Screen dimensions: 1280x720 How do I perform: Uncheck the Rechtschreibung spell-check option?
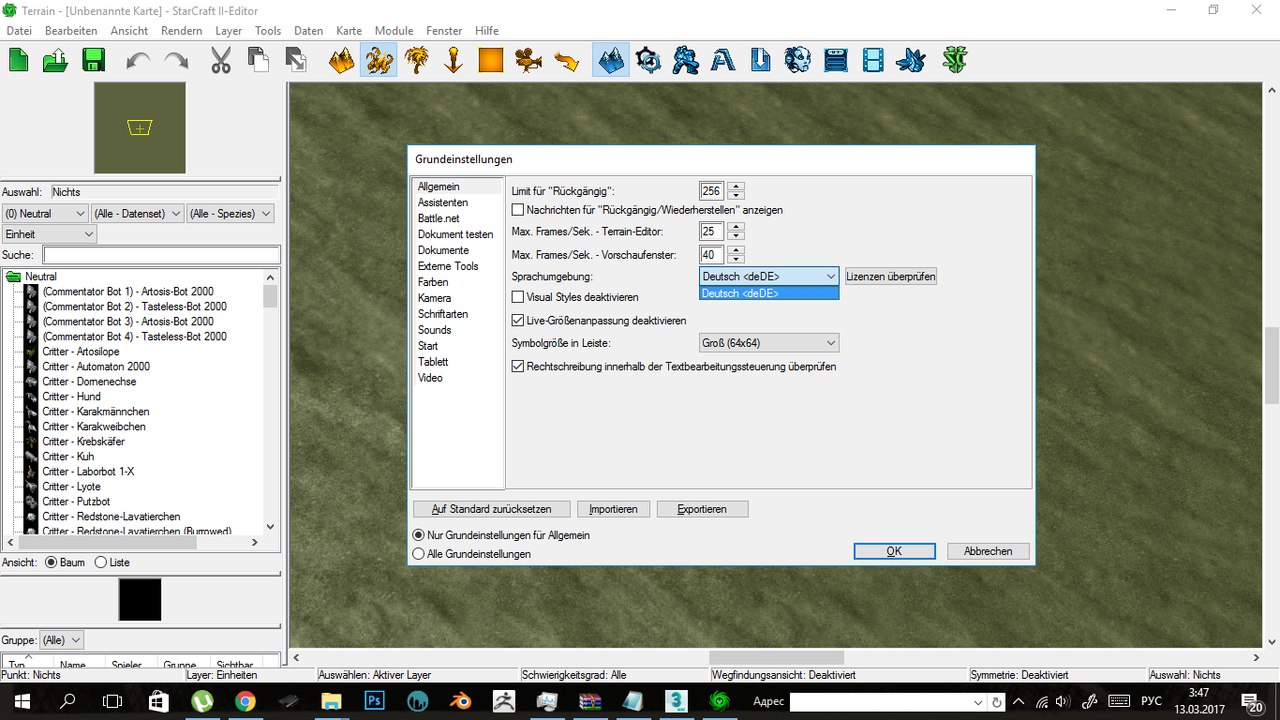(518, 367)
